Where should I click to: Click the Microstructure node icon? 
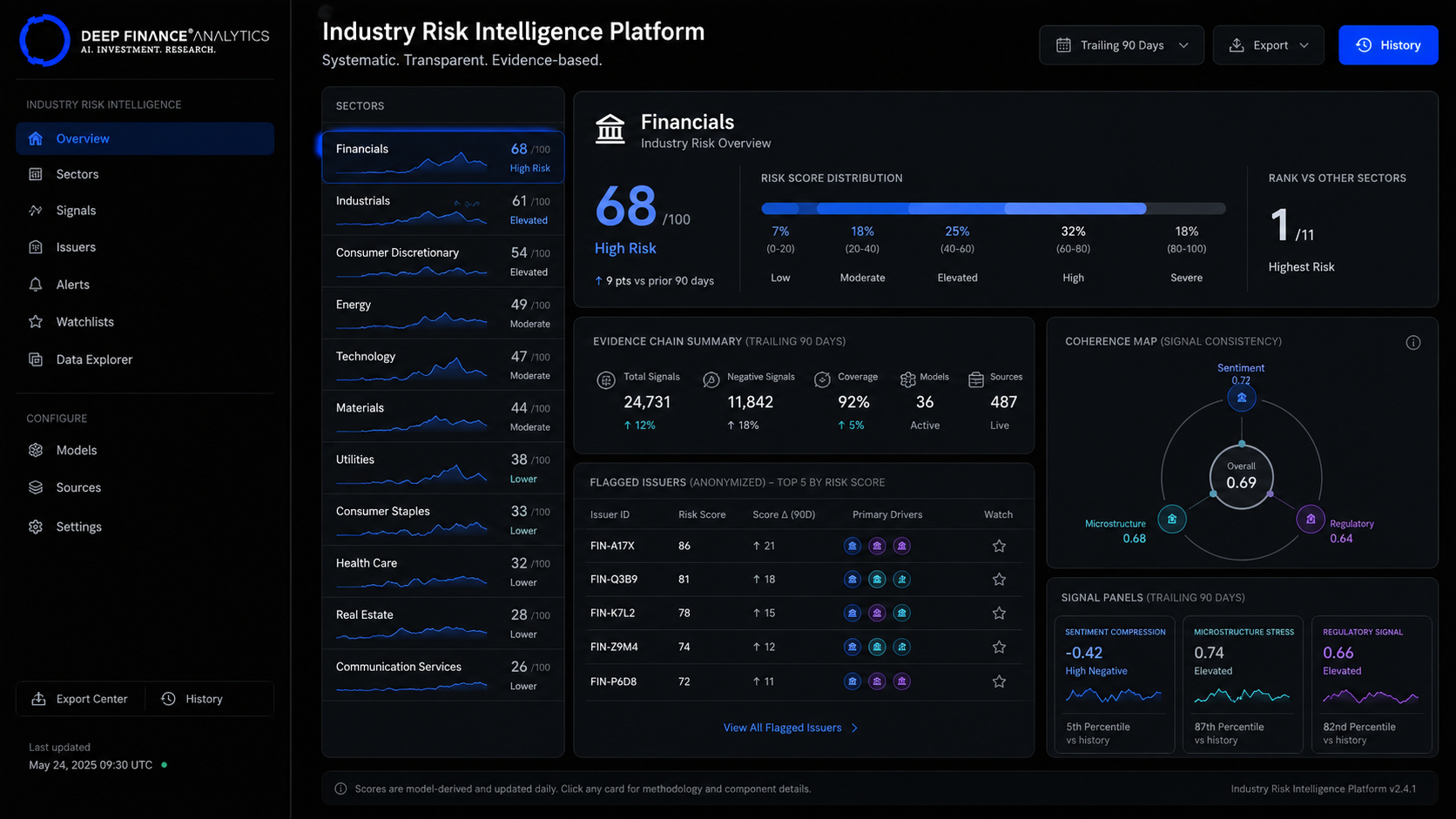[x=1172, y=520]
